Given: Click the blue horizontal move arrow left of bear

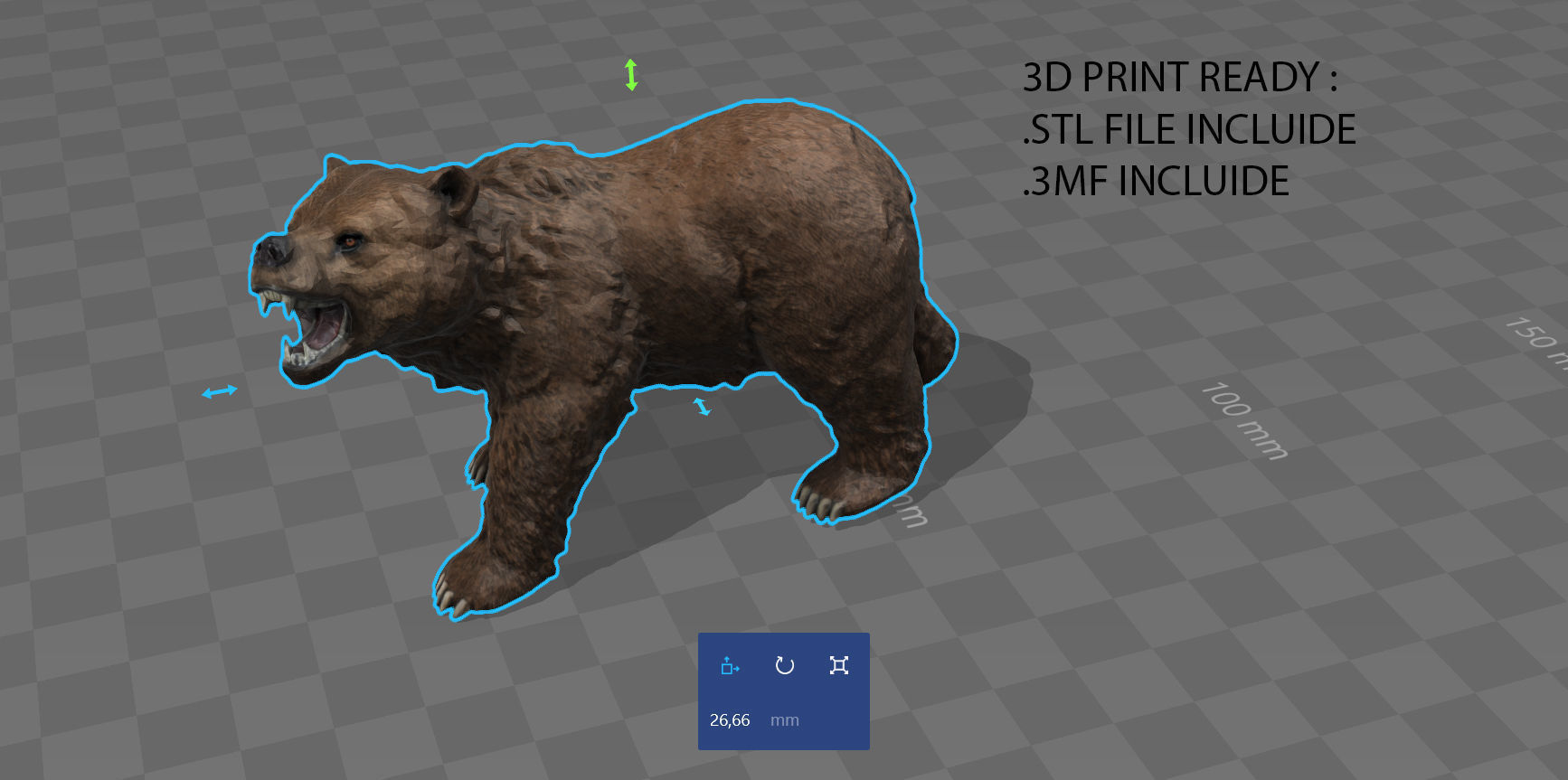Looking at the screenshot, I should 220,391.
